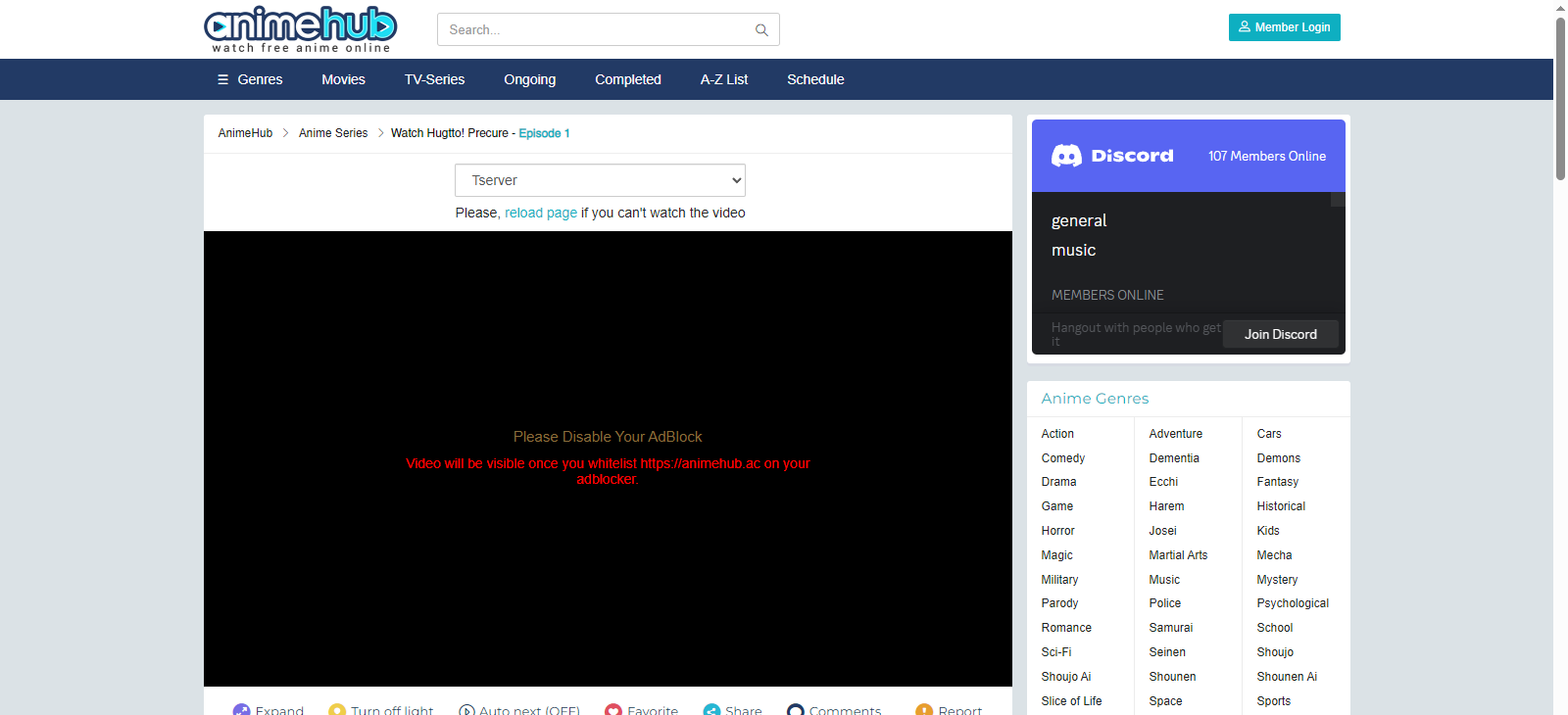Click the Join Discord button

[x=1281, y=334]
